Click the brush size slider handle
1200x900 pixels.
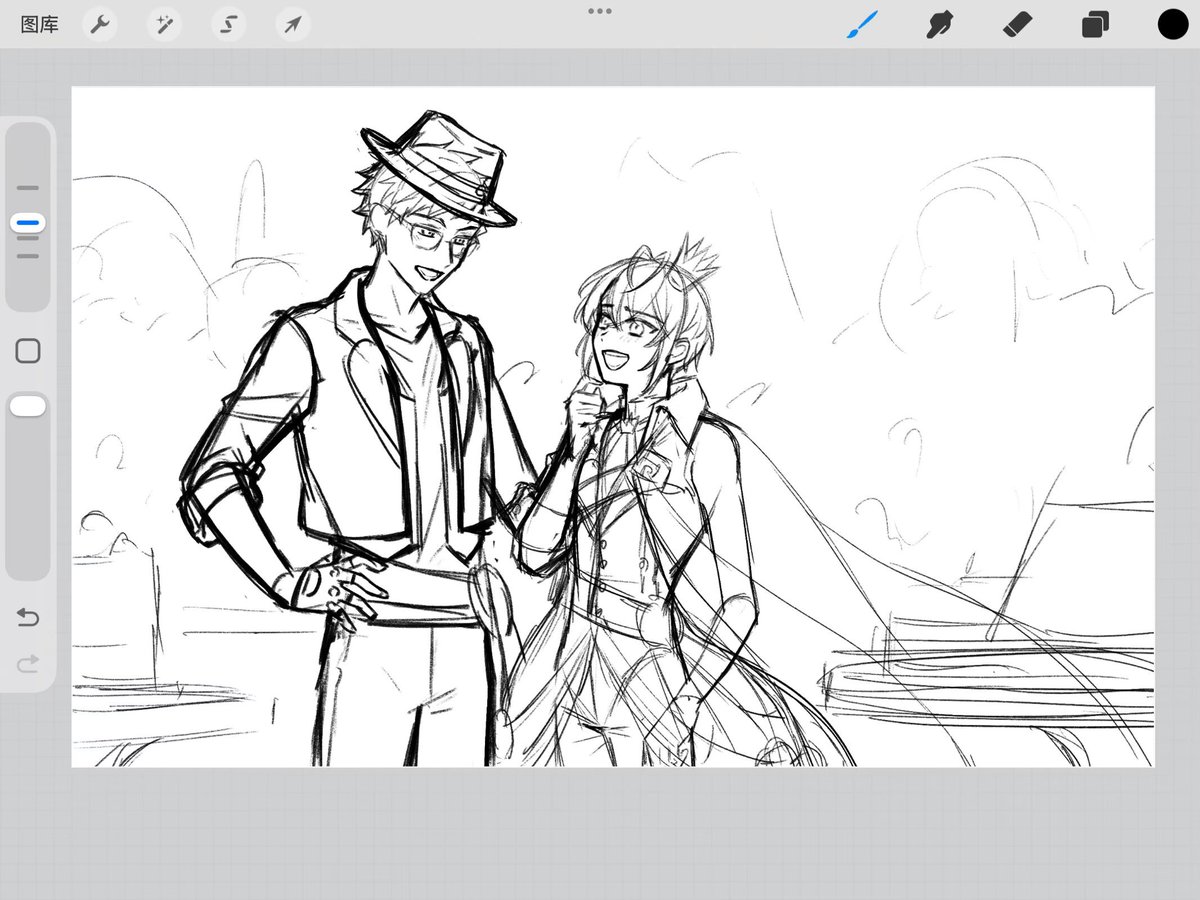coord(28,222)
